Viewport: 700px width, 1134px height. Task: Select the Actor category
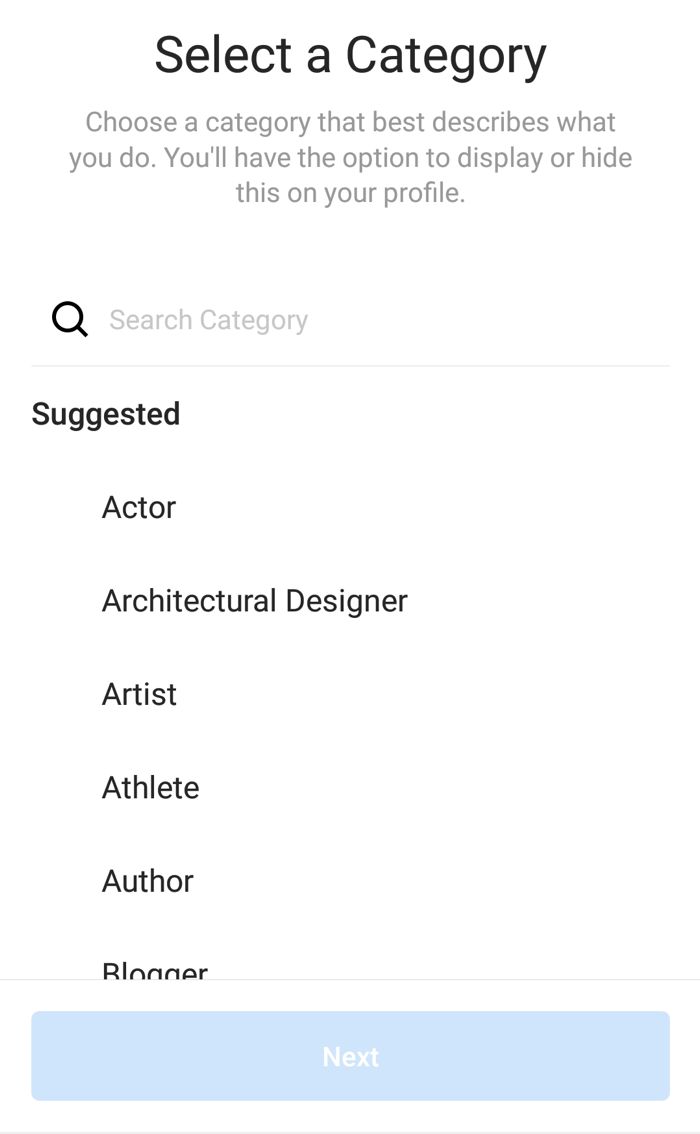point(139,507)
